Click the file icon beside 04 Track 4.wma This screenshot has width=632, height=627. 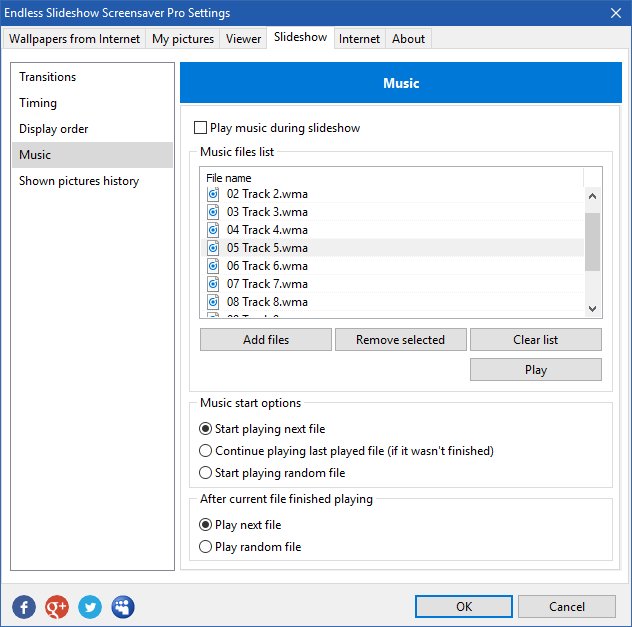click(213, 230)
